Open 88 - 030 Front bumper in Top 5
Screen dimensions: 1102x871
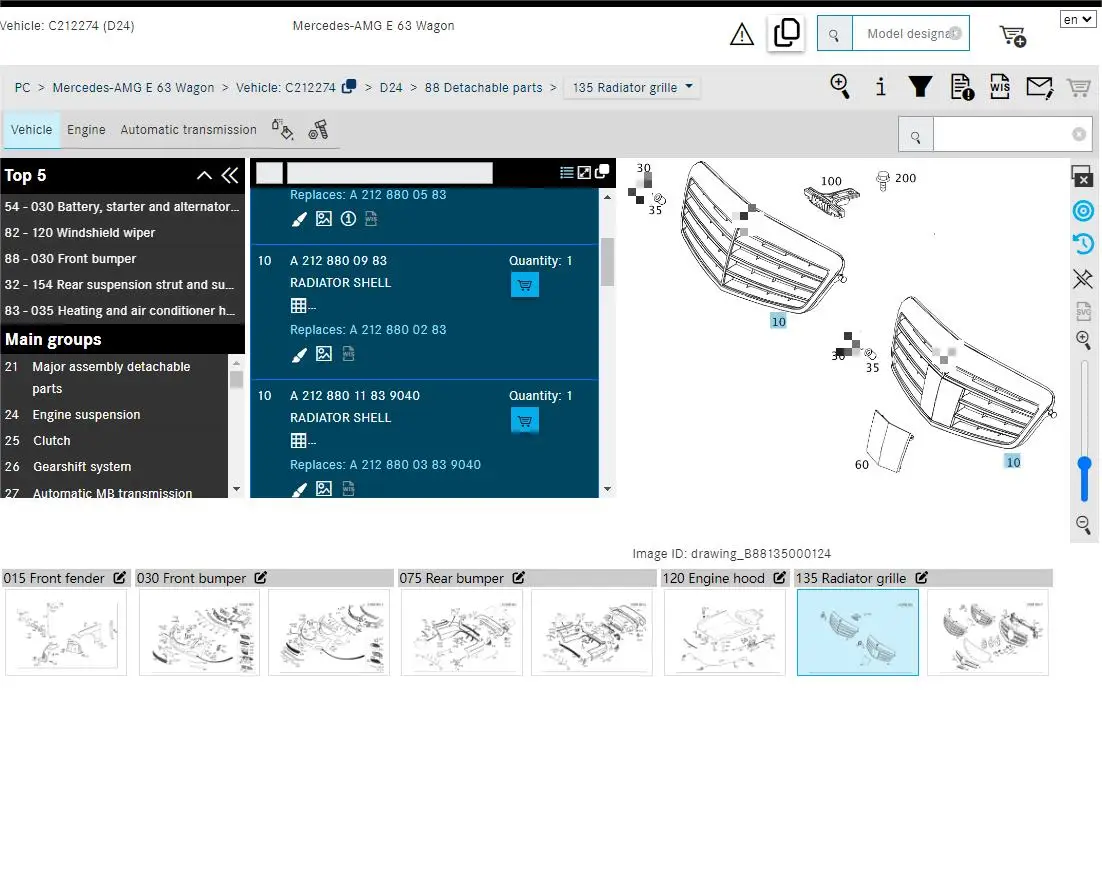pos(122,259)
